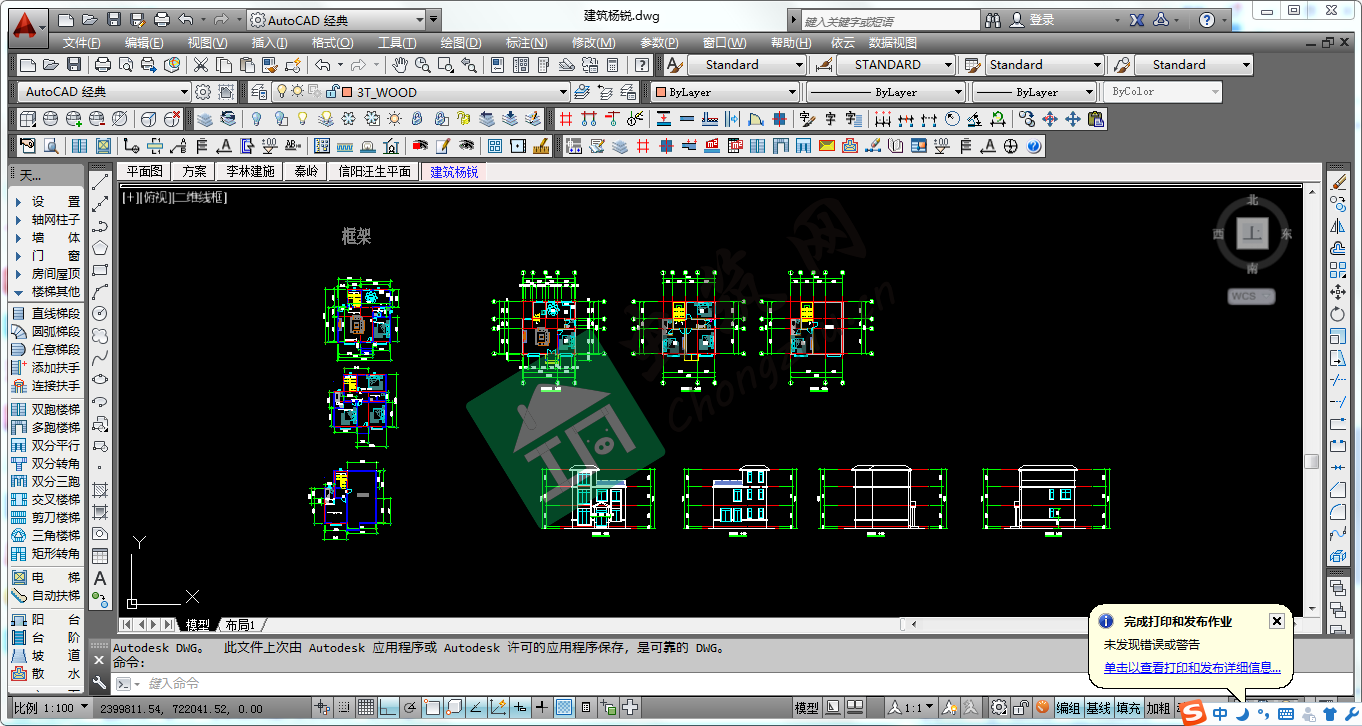Click the Pan hand tool
Image resolution: width=1362 pixels, height=726 pixels.
click(400, 65)
